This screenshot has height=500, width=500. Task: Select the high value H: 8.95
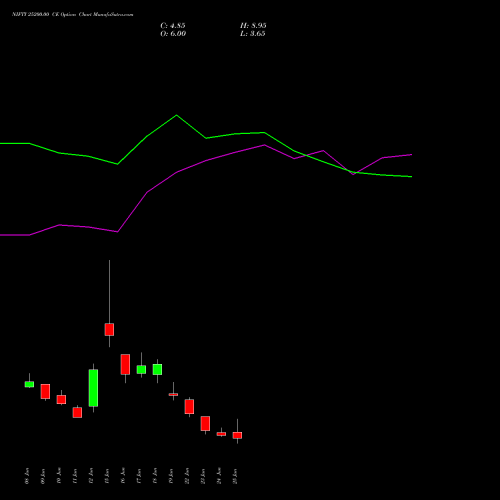[253, 26]
